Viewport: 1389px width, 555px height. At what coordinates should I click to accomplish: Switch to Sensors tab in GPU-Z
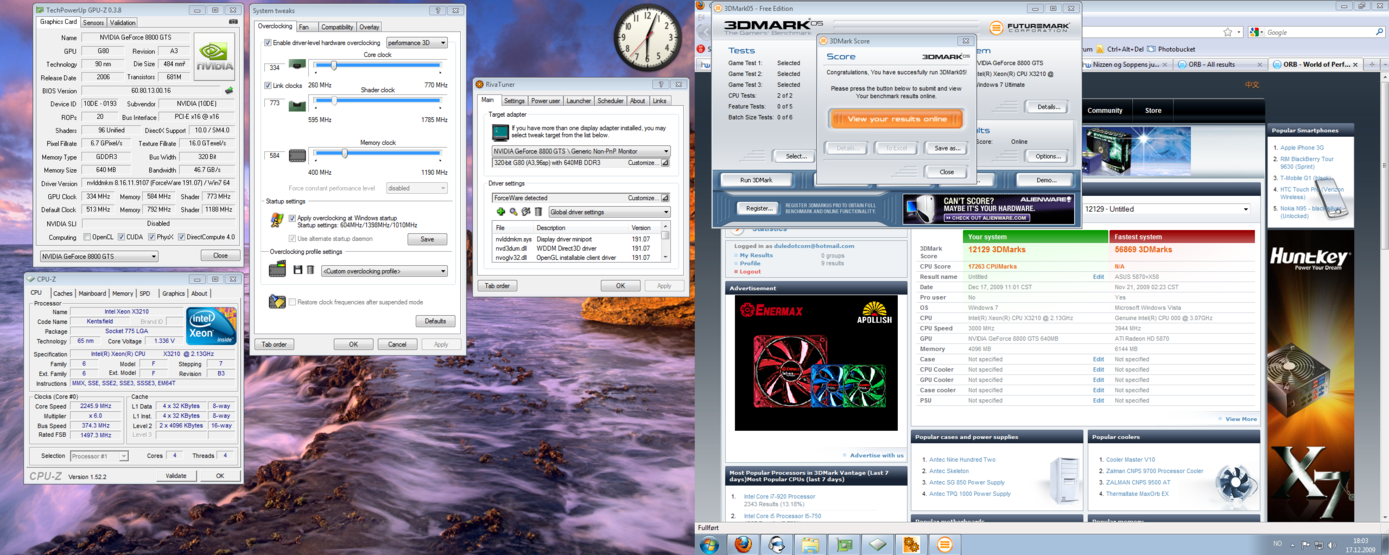pyautogui.click(x=93, y=22)
